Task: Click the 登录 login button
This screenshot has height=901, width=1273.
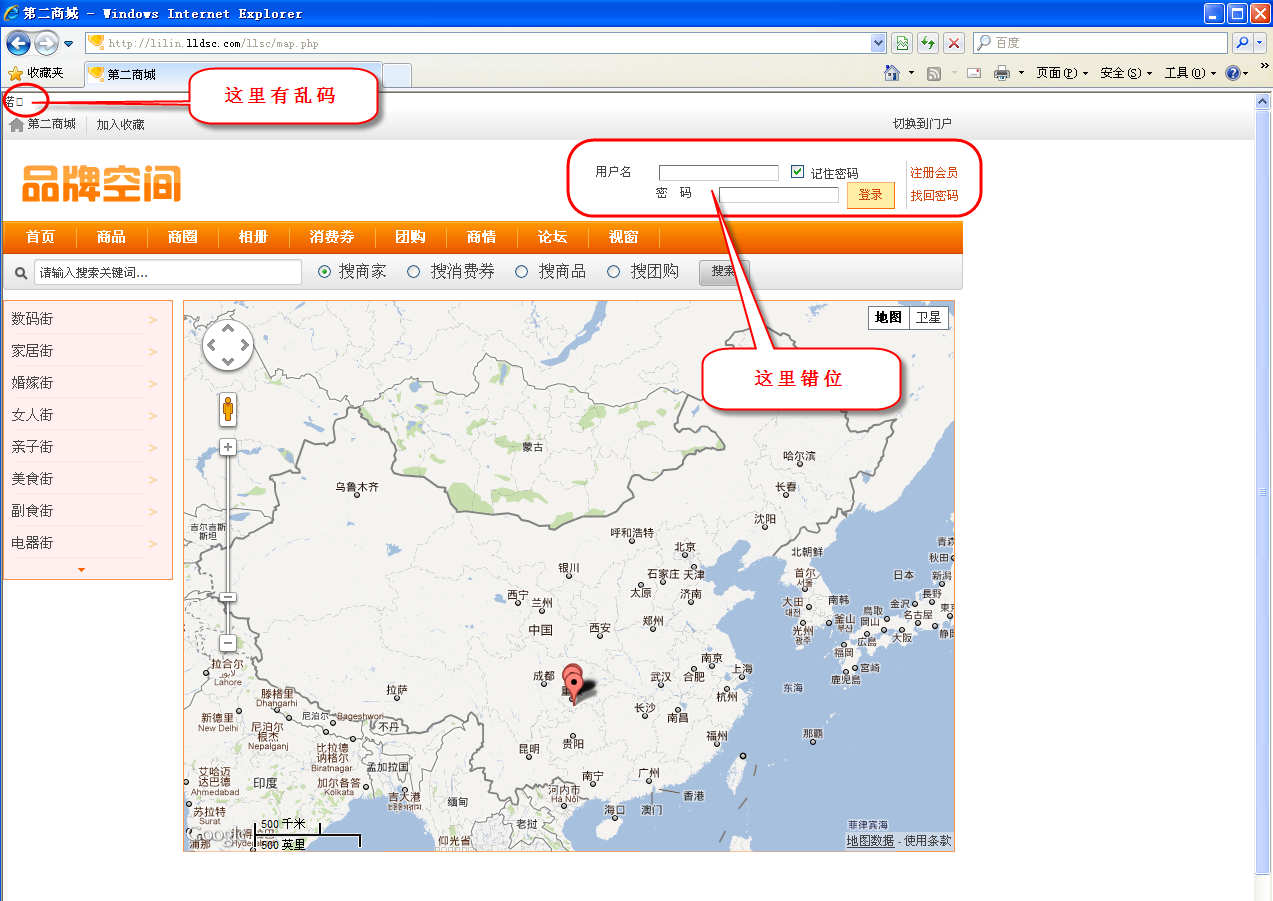Action: [x=870, y=195]
